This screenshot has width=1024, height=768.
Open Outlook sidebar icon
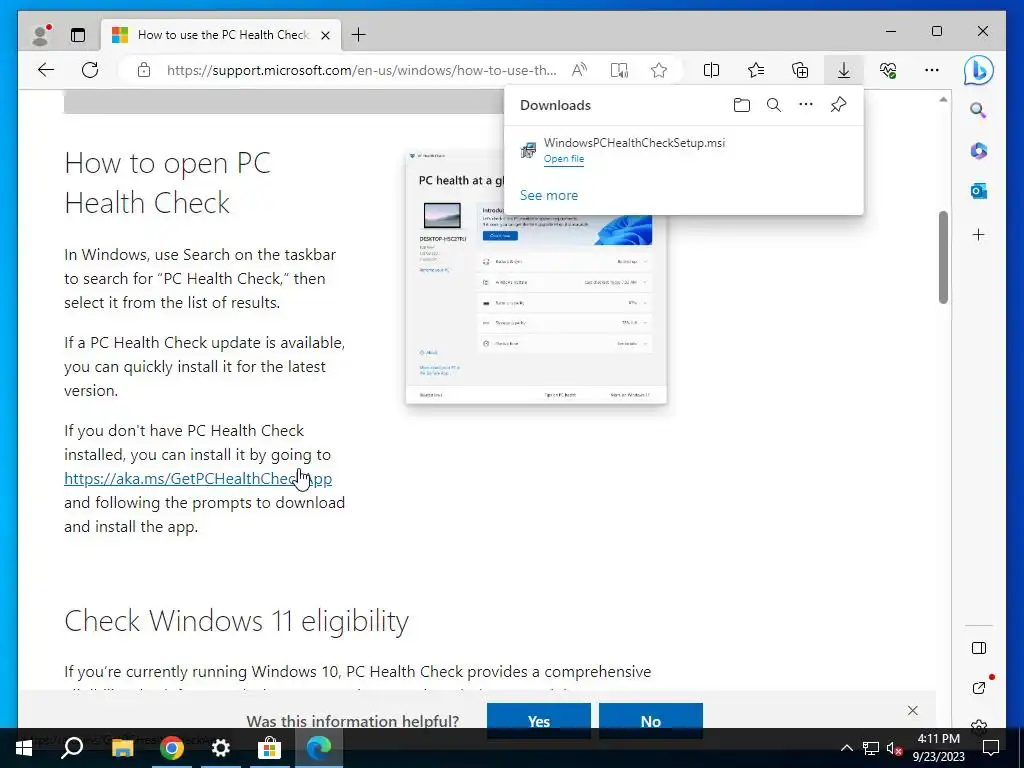[x=978, y=191]
